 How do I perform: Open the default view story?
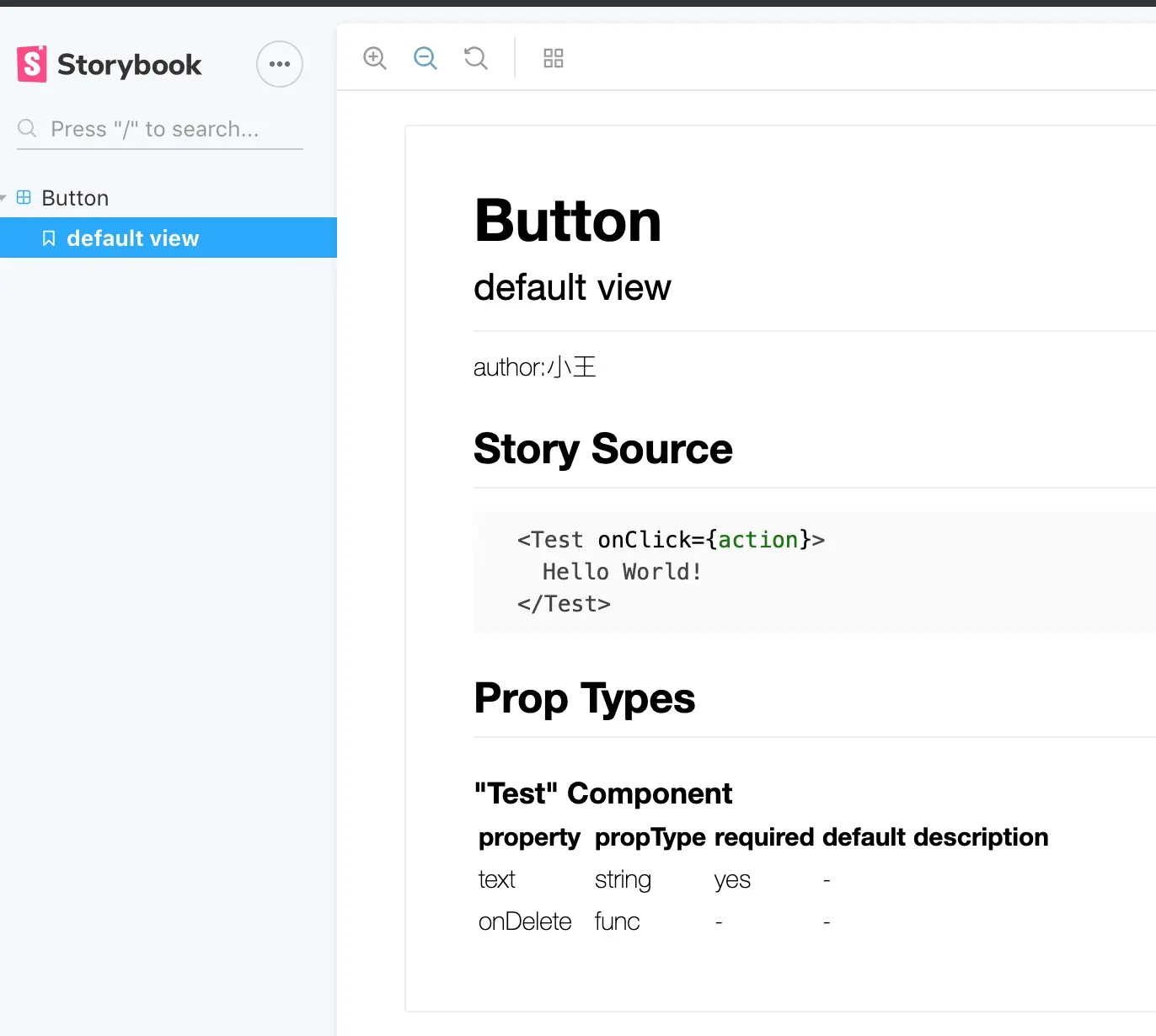(132, 238)
